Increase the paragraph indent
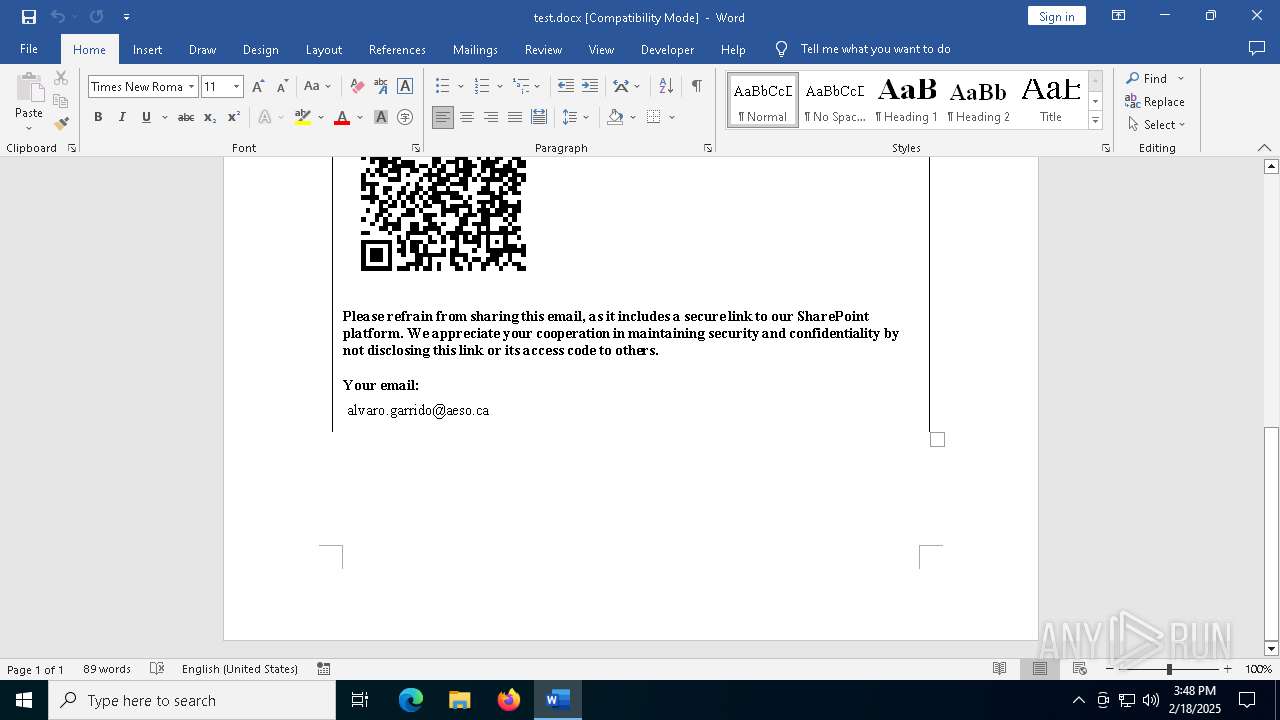 coord(590,86)
